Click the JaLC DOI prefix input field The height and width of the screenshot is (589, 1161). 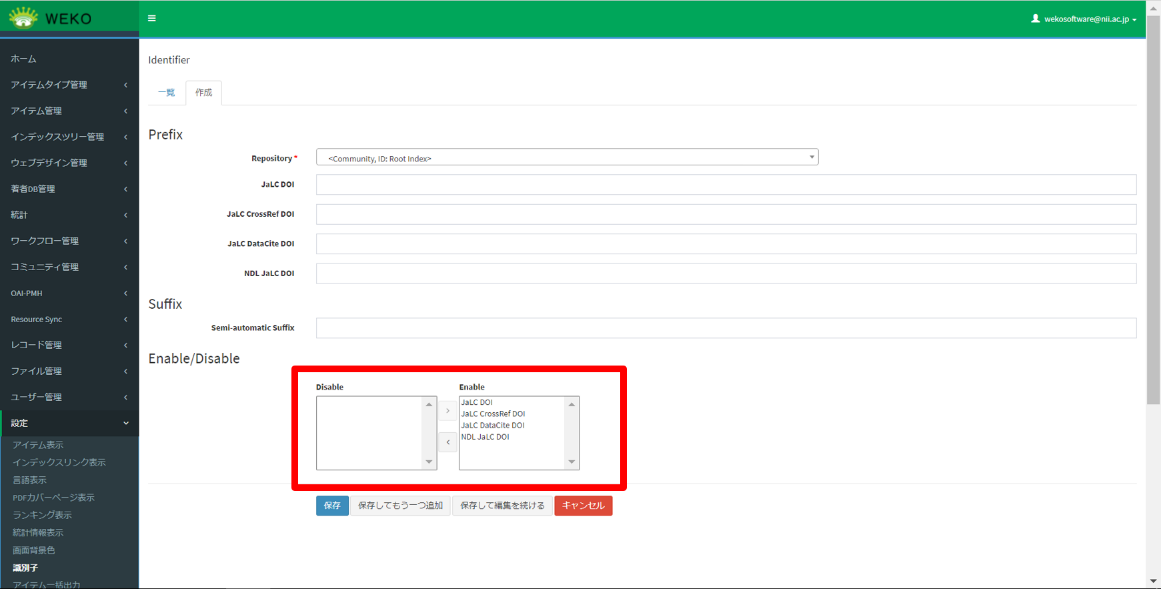pos(725,184)
